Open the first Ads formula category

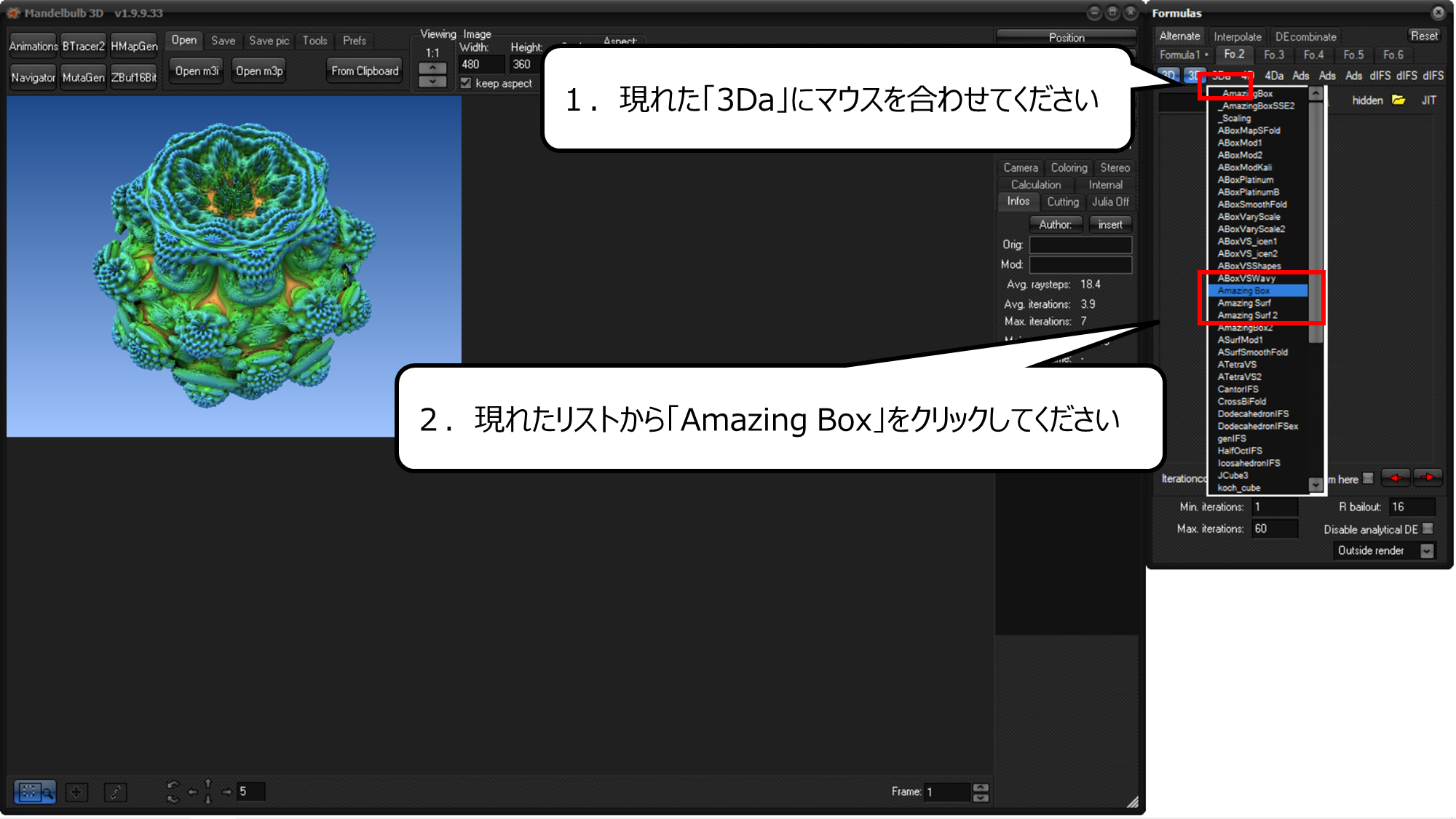(x=1301, y=76)
